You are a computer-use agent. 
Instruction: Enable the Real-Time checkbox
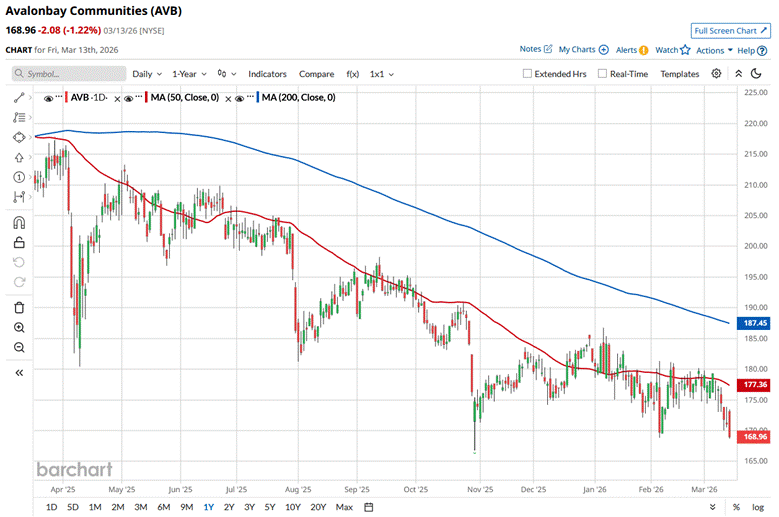[x=602, y=74]
